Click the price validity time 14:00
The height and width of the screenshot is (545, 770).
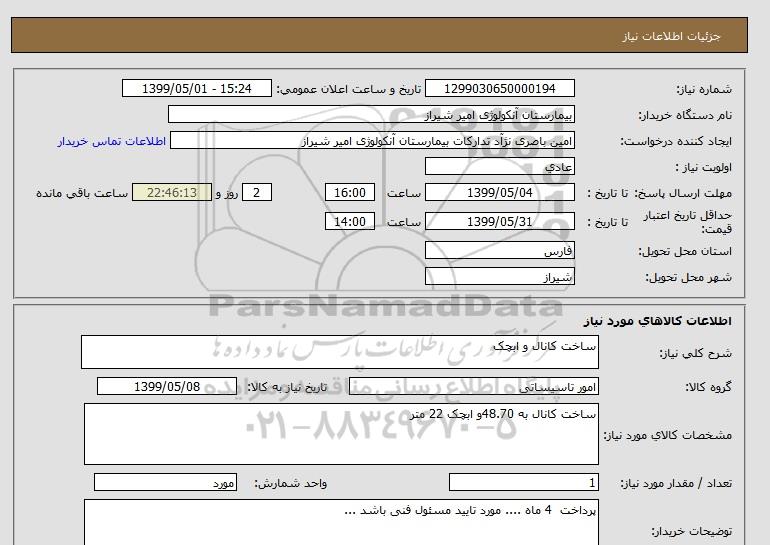coord(350,221)
